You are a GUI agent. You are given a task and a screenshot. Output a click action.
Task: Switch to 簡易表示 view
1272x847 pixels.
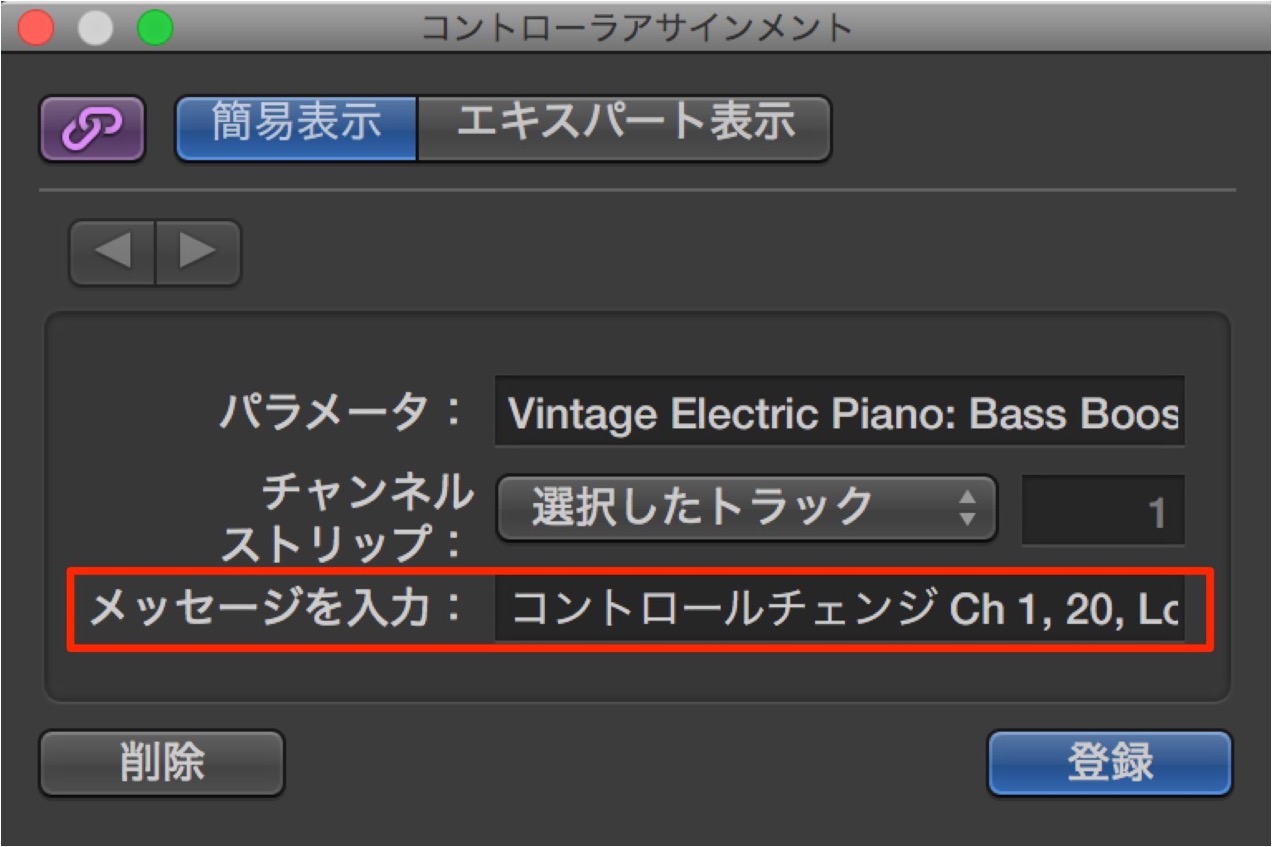tap(296, 128)
